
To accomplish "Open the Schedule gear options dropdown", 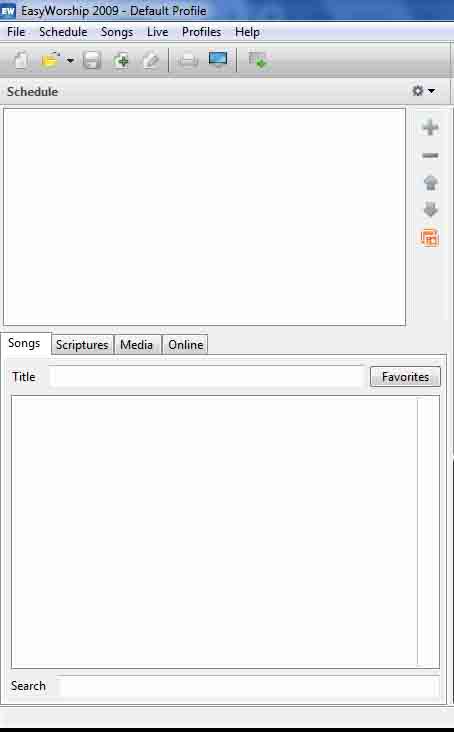I will pyautogui.click(x=423, y=91).
